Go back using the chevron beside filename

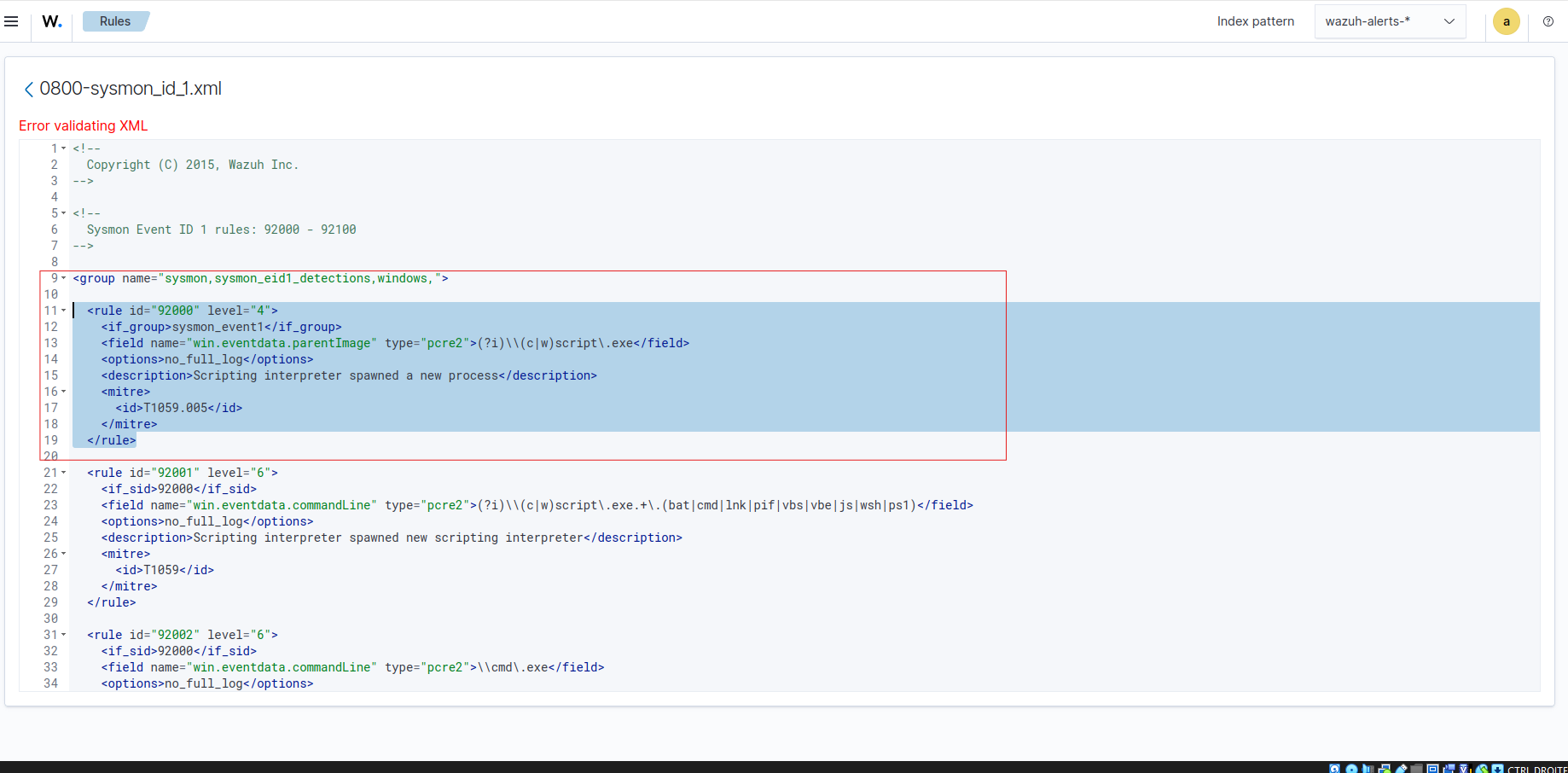28,90
